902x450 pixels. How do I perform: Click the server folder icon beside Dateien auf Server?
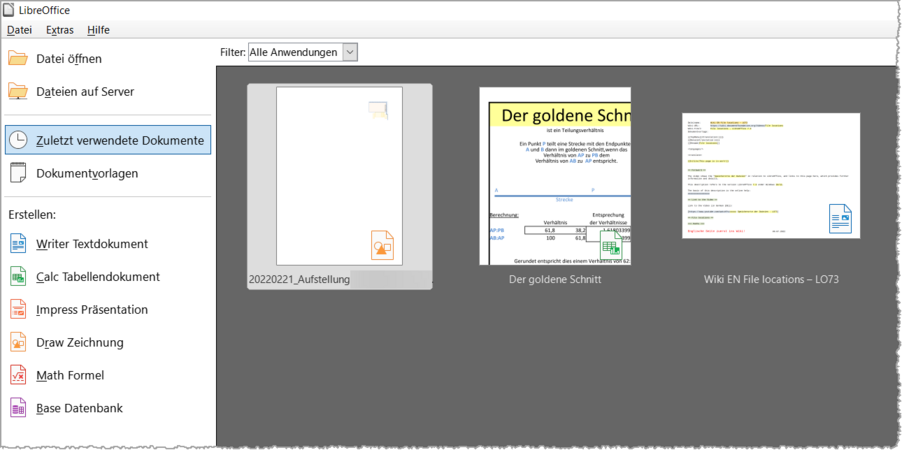click(x=18, y=91)
